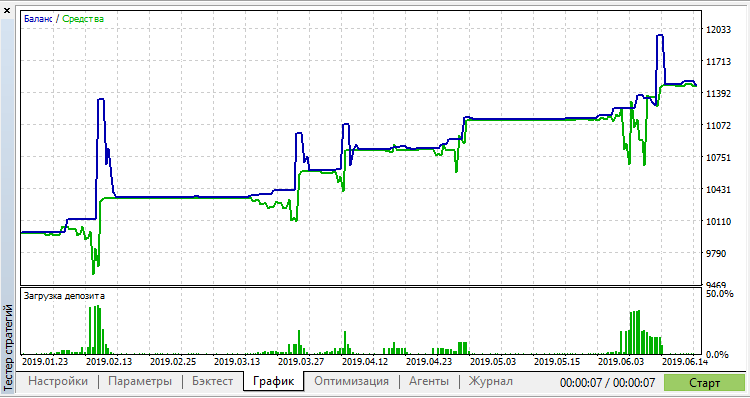This screenshot has height=398, width=750.
Task: Click the Баланс legend label
Action: click(38, 19)
